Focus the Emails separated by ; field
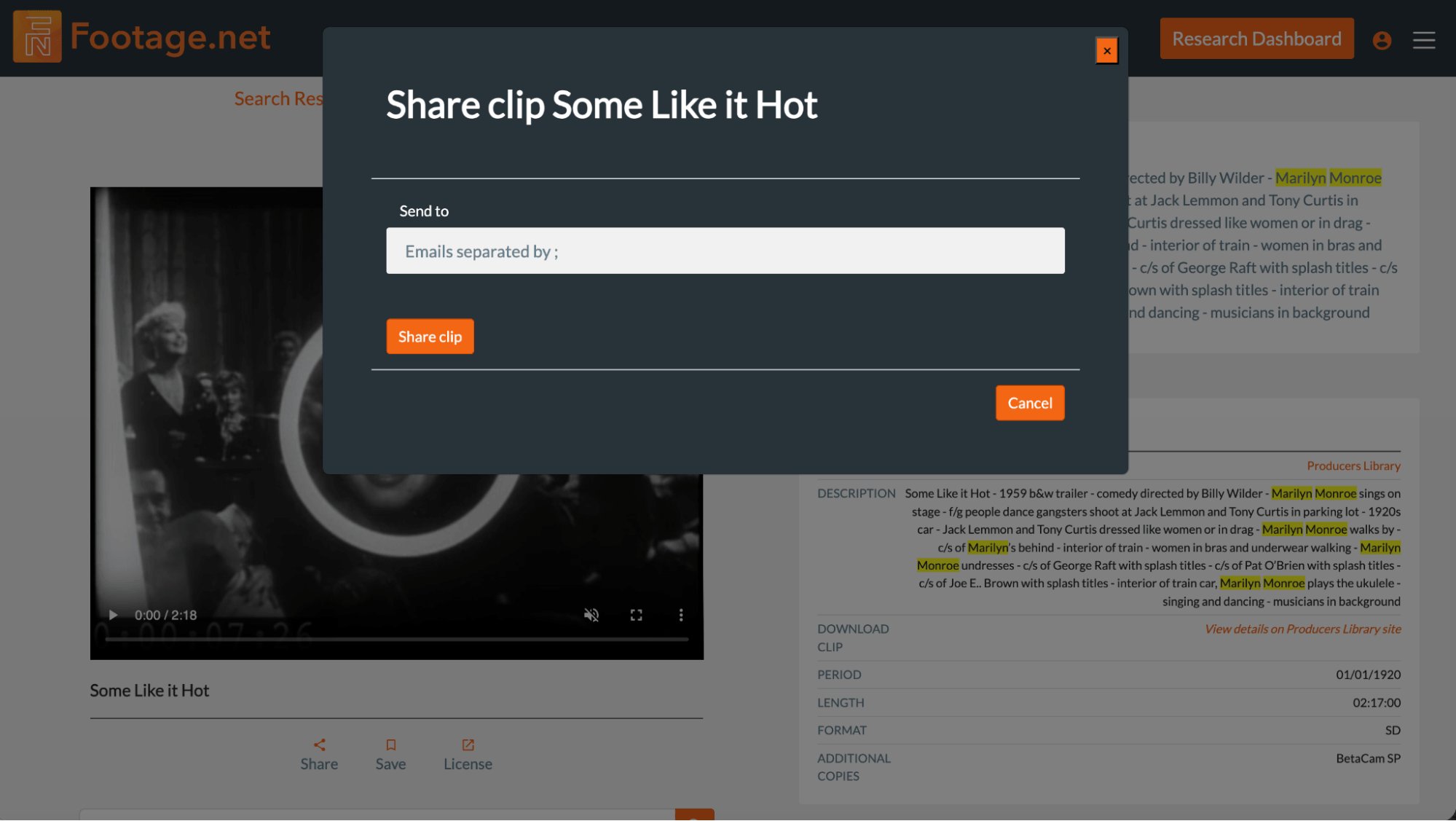Screen dimensions: 1456x821 tap(725, 251)
